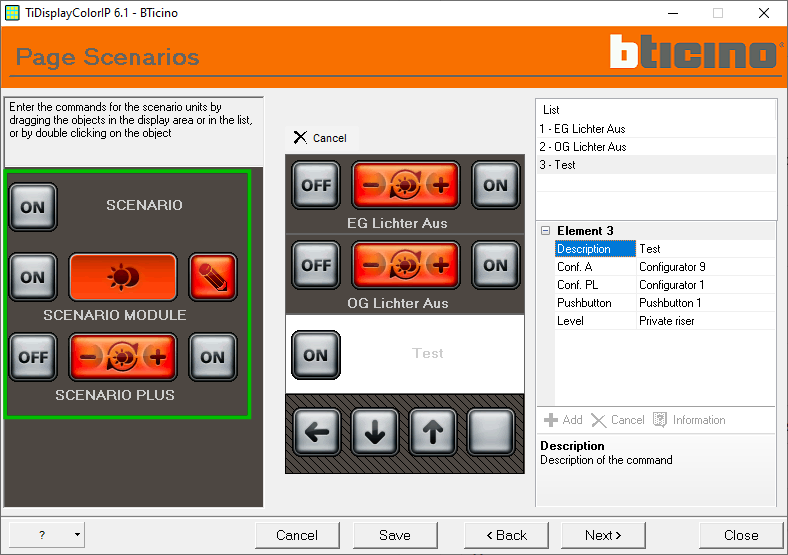This screenshot has width=788, height=555.
Task: Click the 'Test' label in display area
Action: pyautogui.click(x=428, y=353)
